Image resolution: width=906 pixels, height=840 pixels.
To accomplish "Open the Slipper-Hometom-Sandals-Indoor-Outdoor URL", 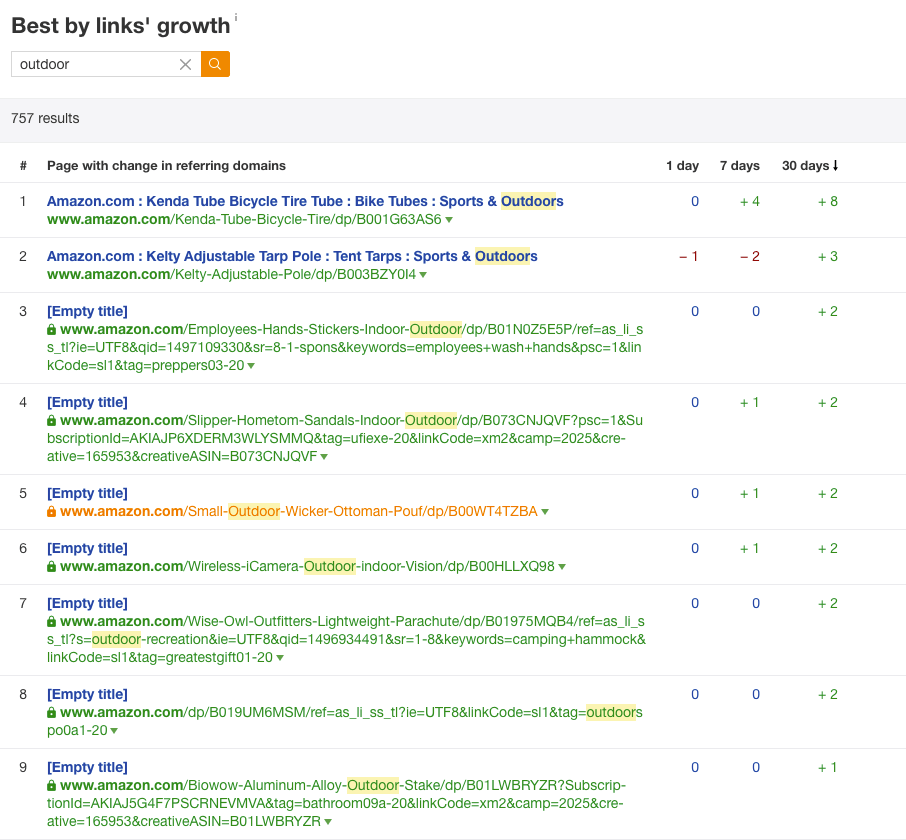I will point(345,438).
